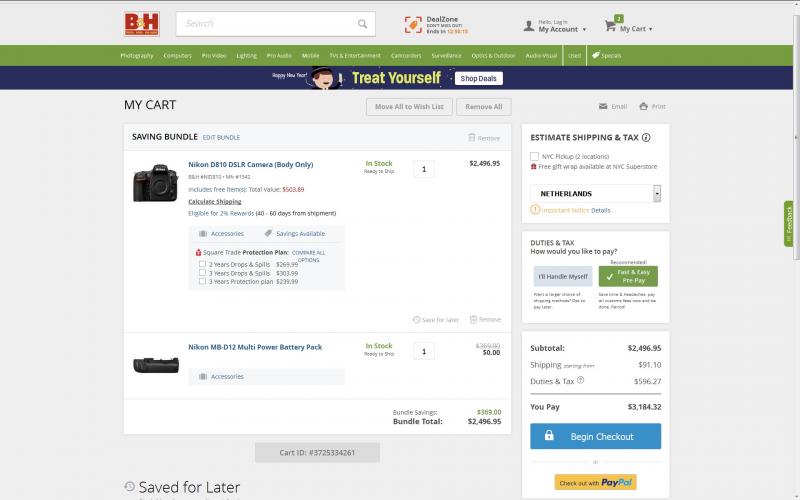
Task: Open the Photography menu
Action: coord(137,55)
